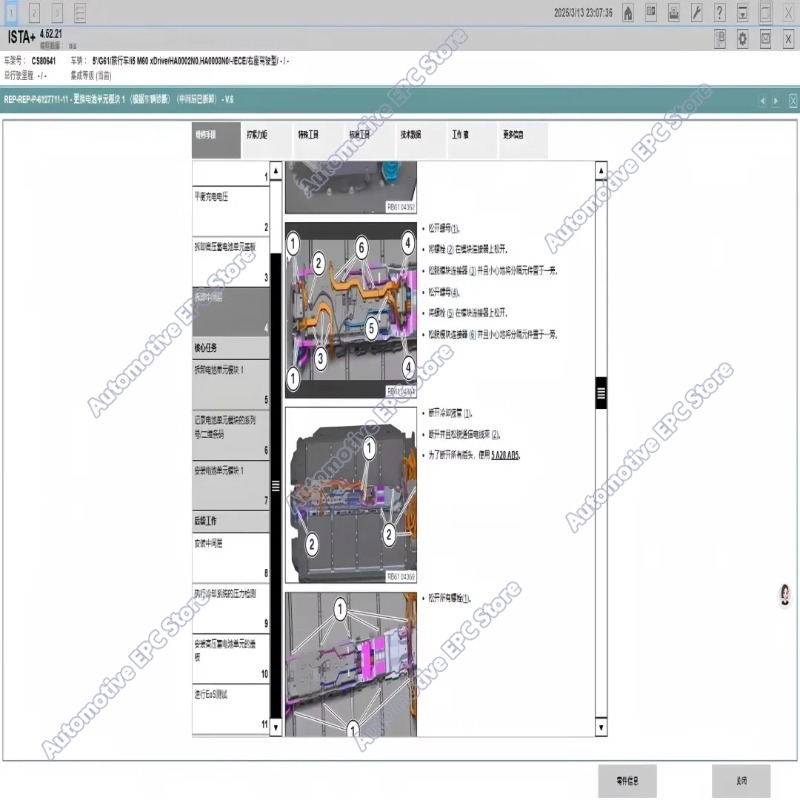Select step 7 安装电池单元模块 1

coord(231,485)
